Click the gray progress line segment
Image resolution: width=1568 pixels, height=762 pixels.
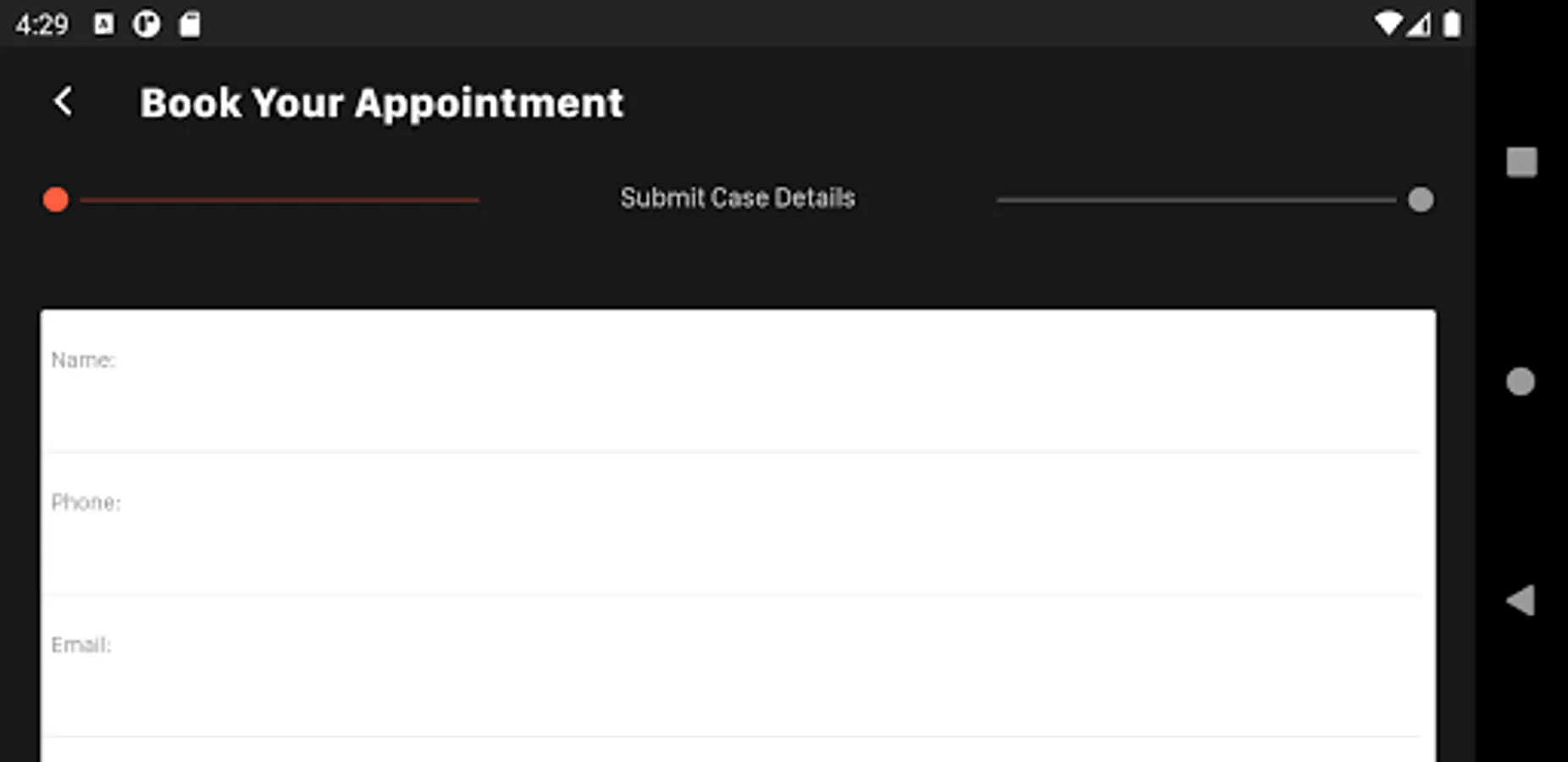coord(1196,200)
